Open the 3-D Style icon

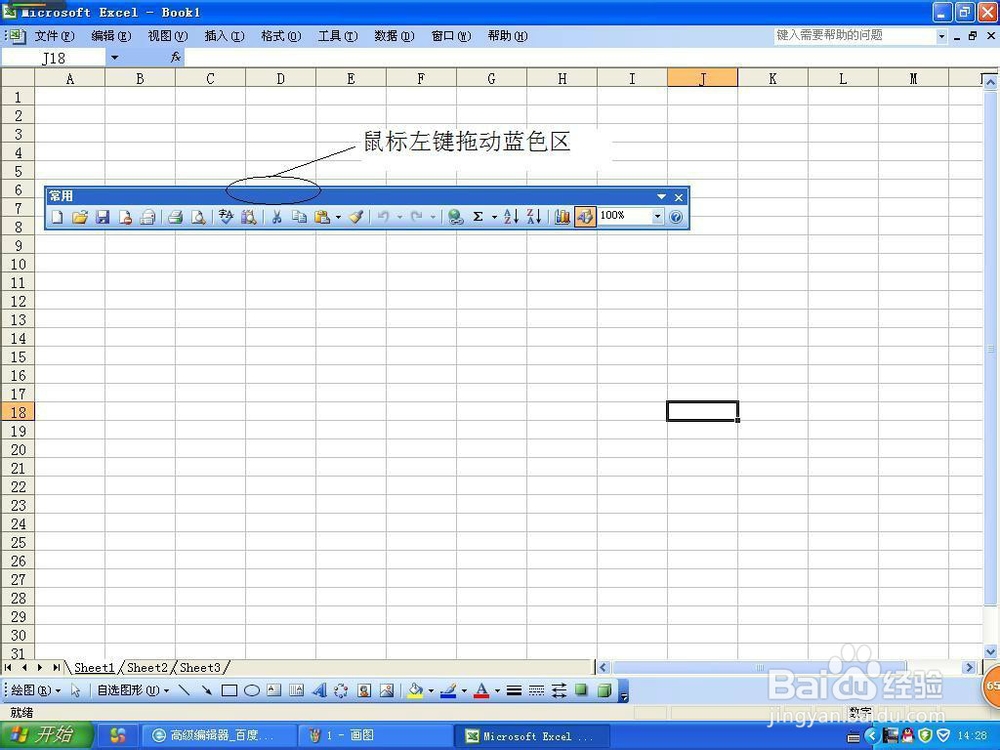(x=604, y=690)
